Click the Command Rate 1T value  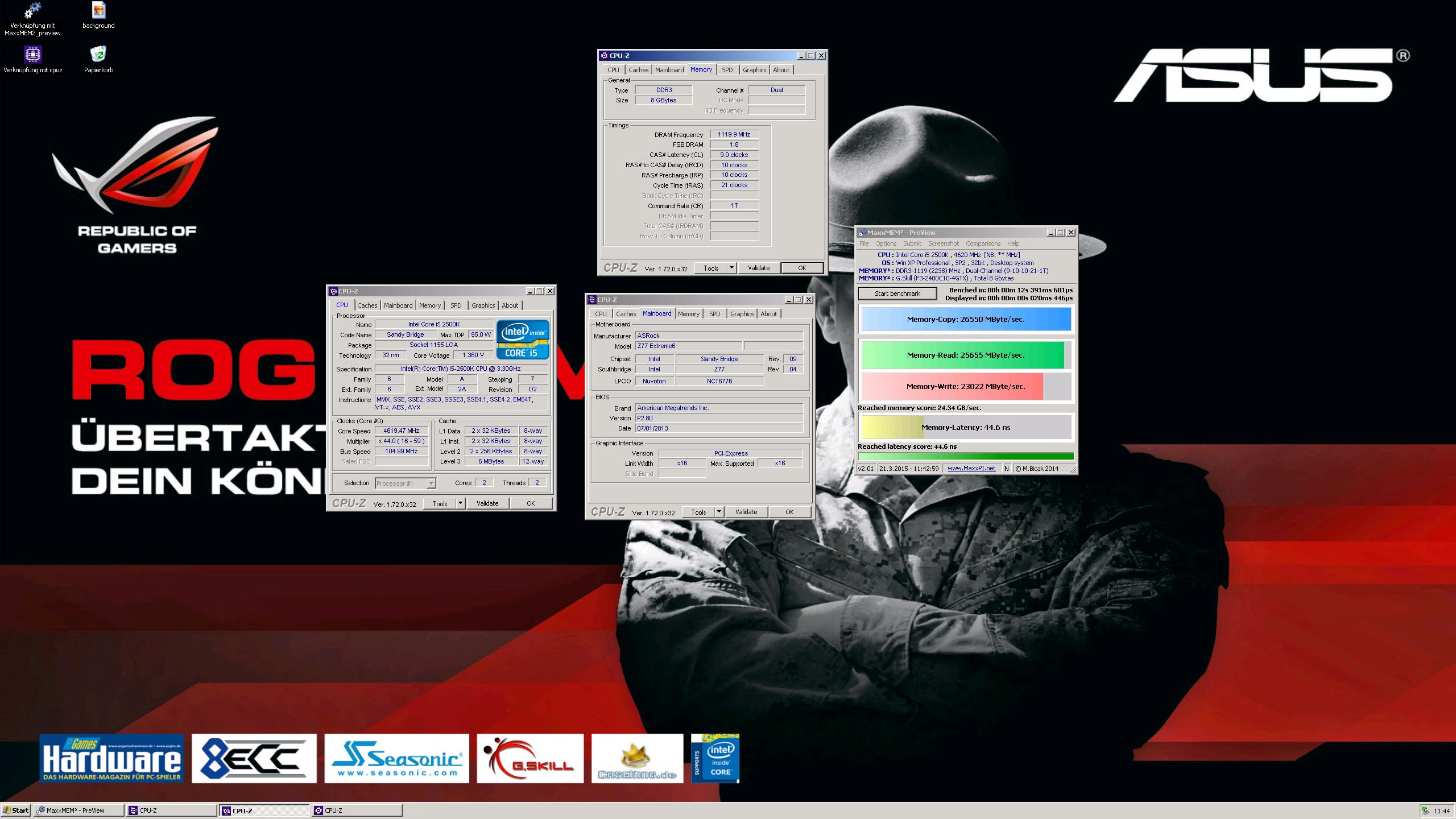tap(734, 206)
